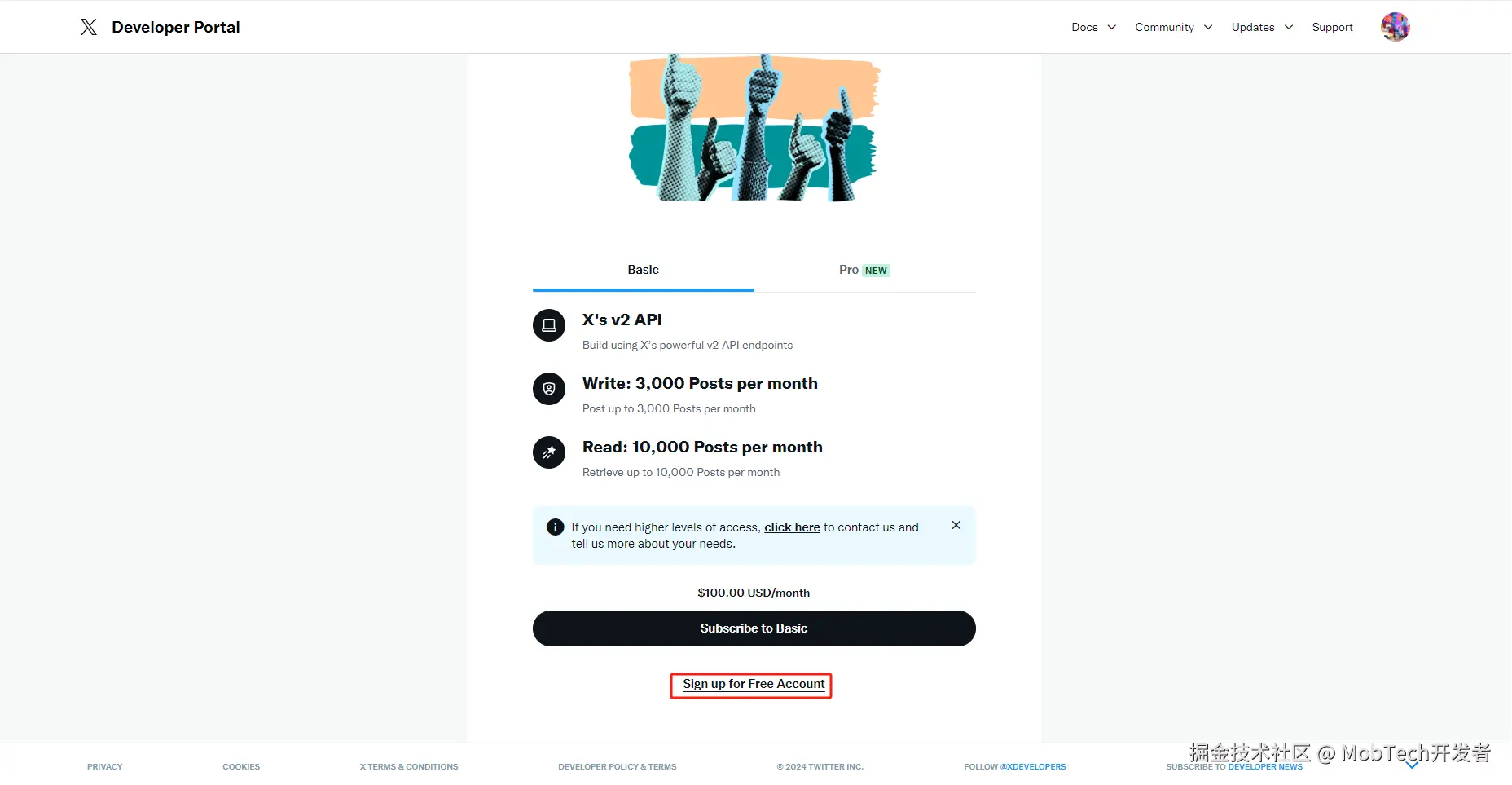Open the Cookies footer link
Screen dimensions: 1512x785
click(x=241, y=767)
